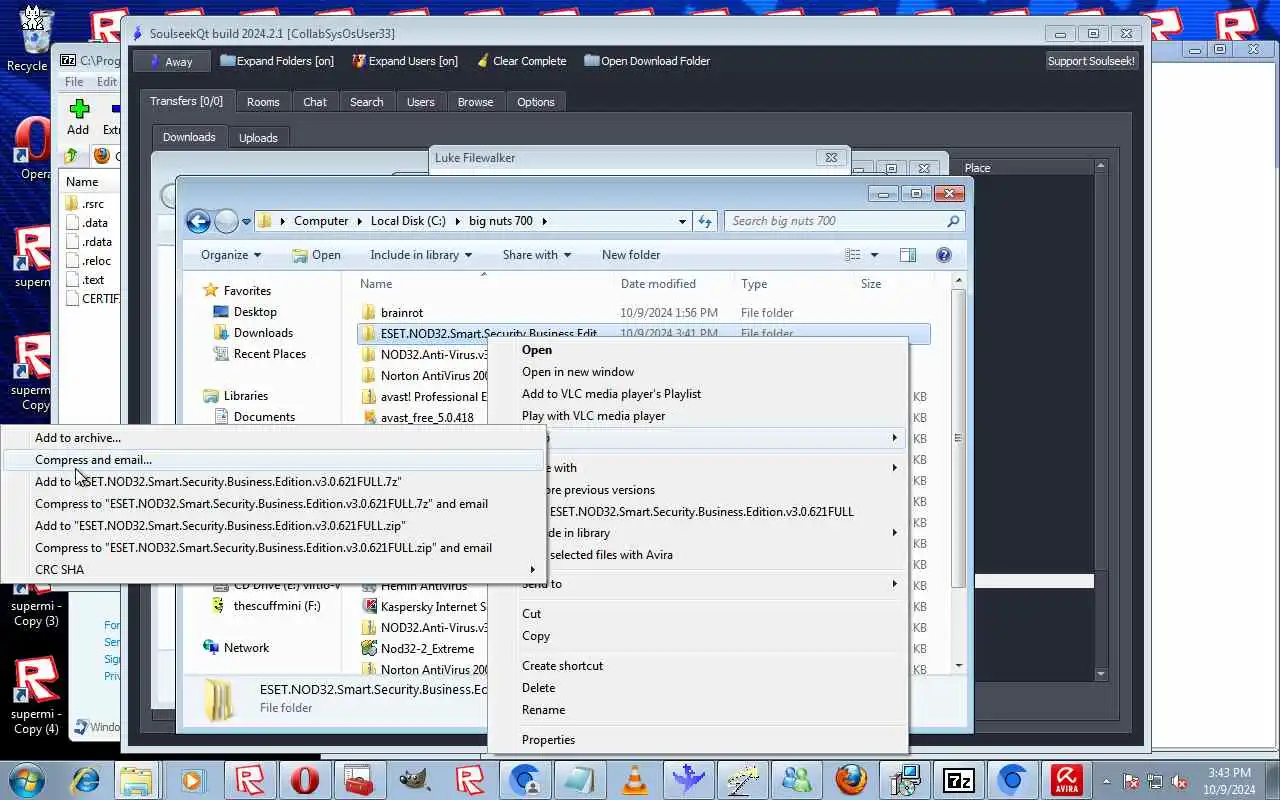Toggle the Away status button in SoulseekQt

tap(171, 61)
